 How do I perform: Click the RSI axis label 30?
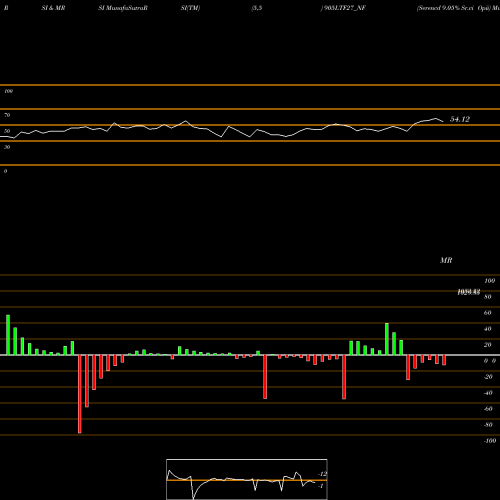[7, 147]
